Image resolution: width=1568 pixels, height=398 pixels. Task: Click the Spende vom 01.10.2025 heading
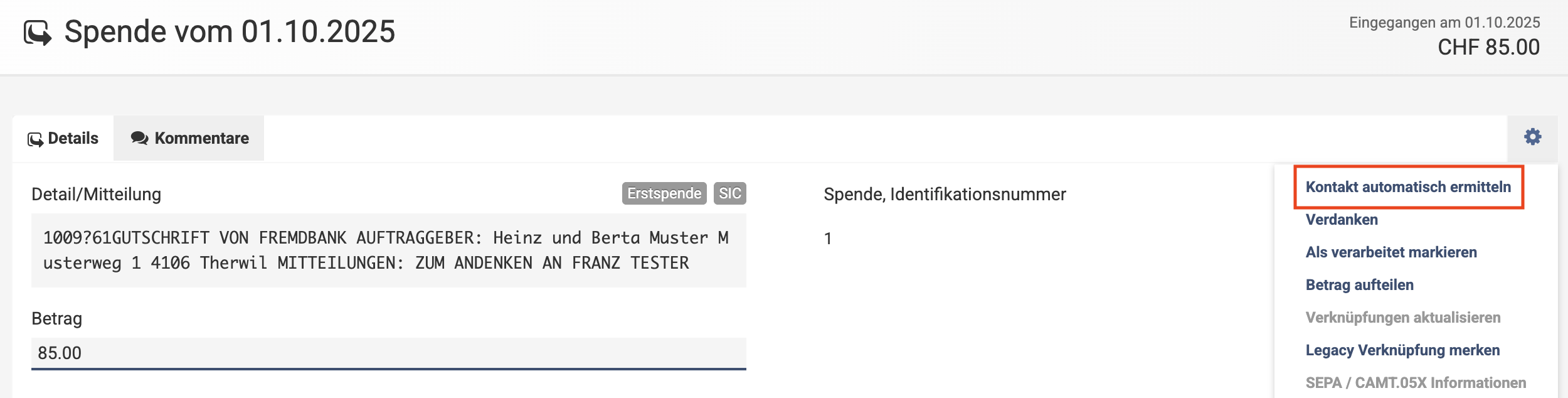pyautogui.click(x=230, y=31)
